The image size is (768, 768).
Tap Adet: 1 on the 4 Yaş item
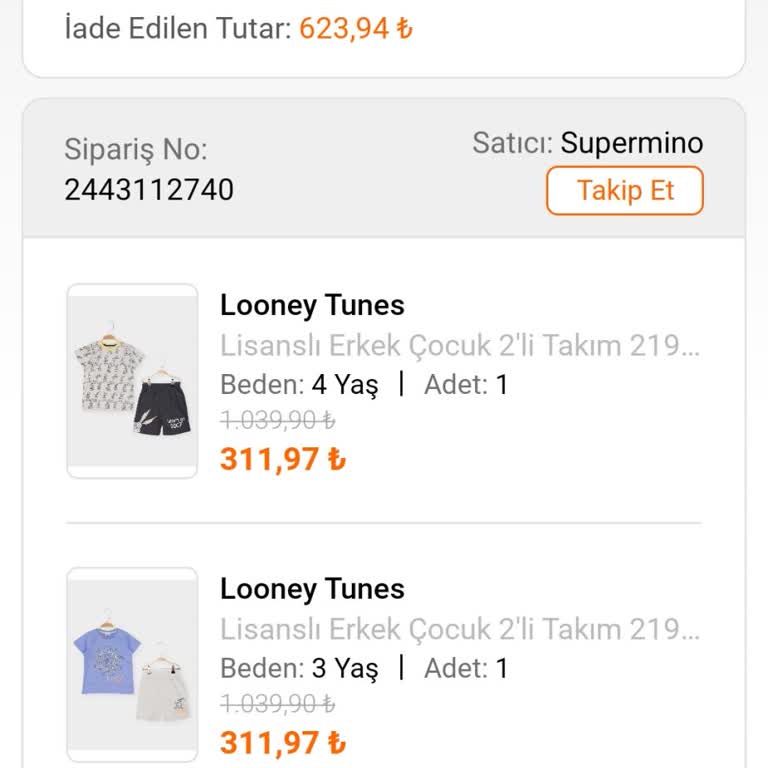[466, 385]
